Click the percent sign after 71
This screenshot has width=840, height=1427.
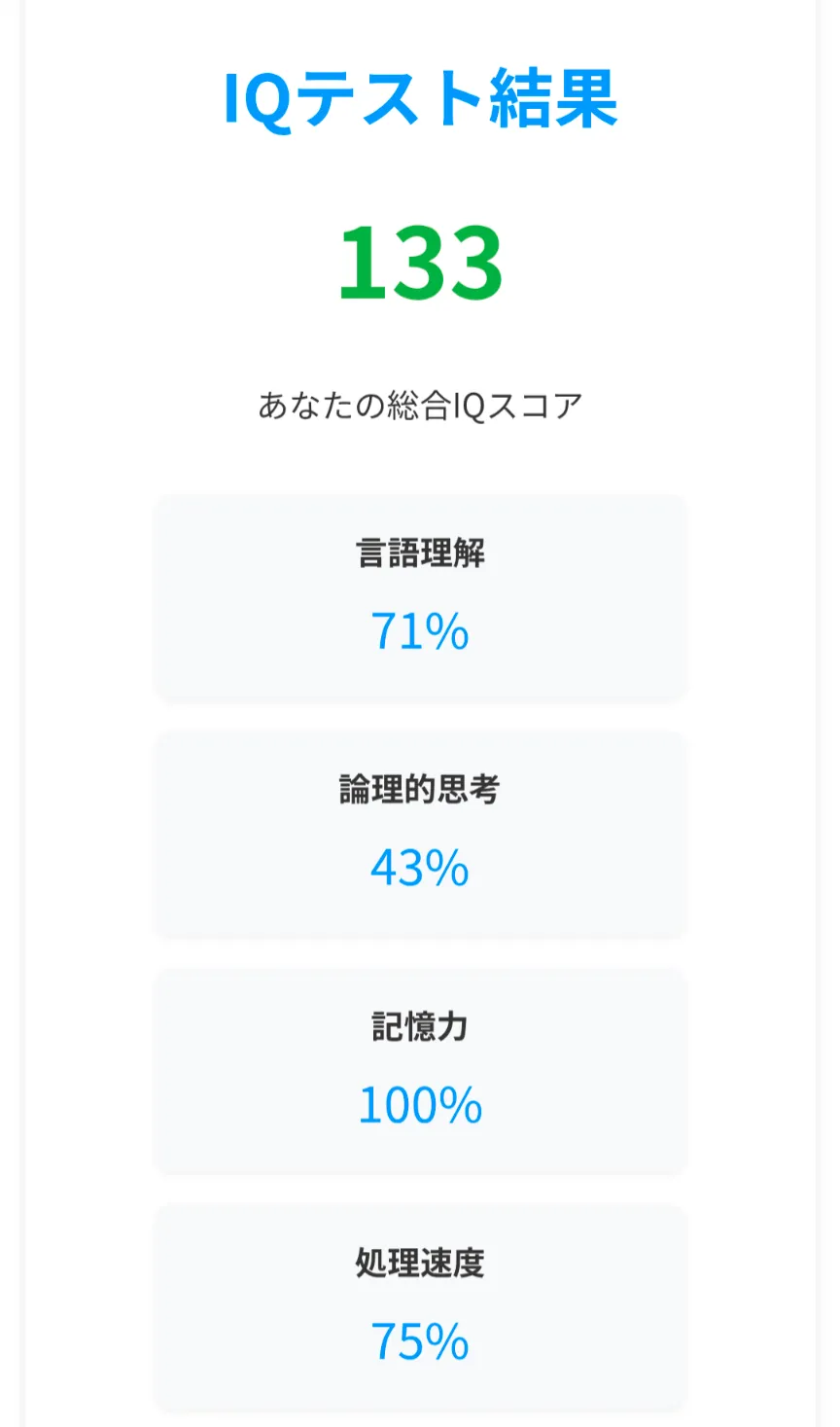click(447, 632)
